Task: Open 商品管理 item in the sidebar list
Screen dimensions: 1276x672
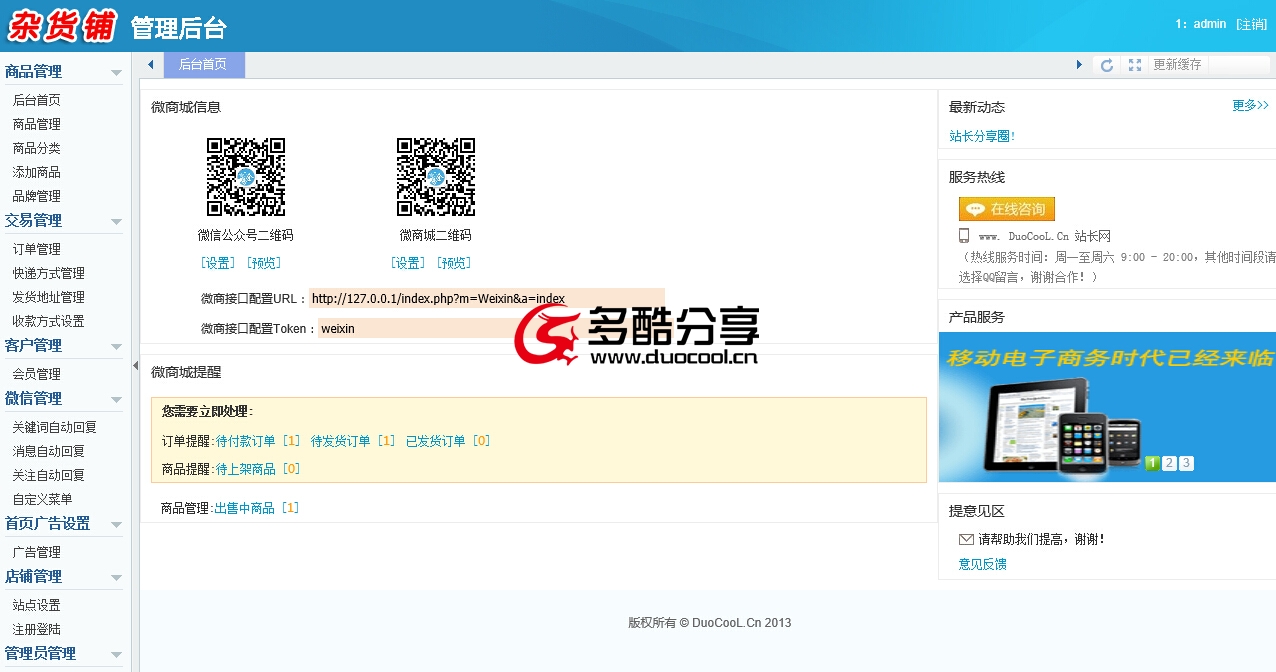Action: coord(36,124)
